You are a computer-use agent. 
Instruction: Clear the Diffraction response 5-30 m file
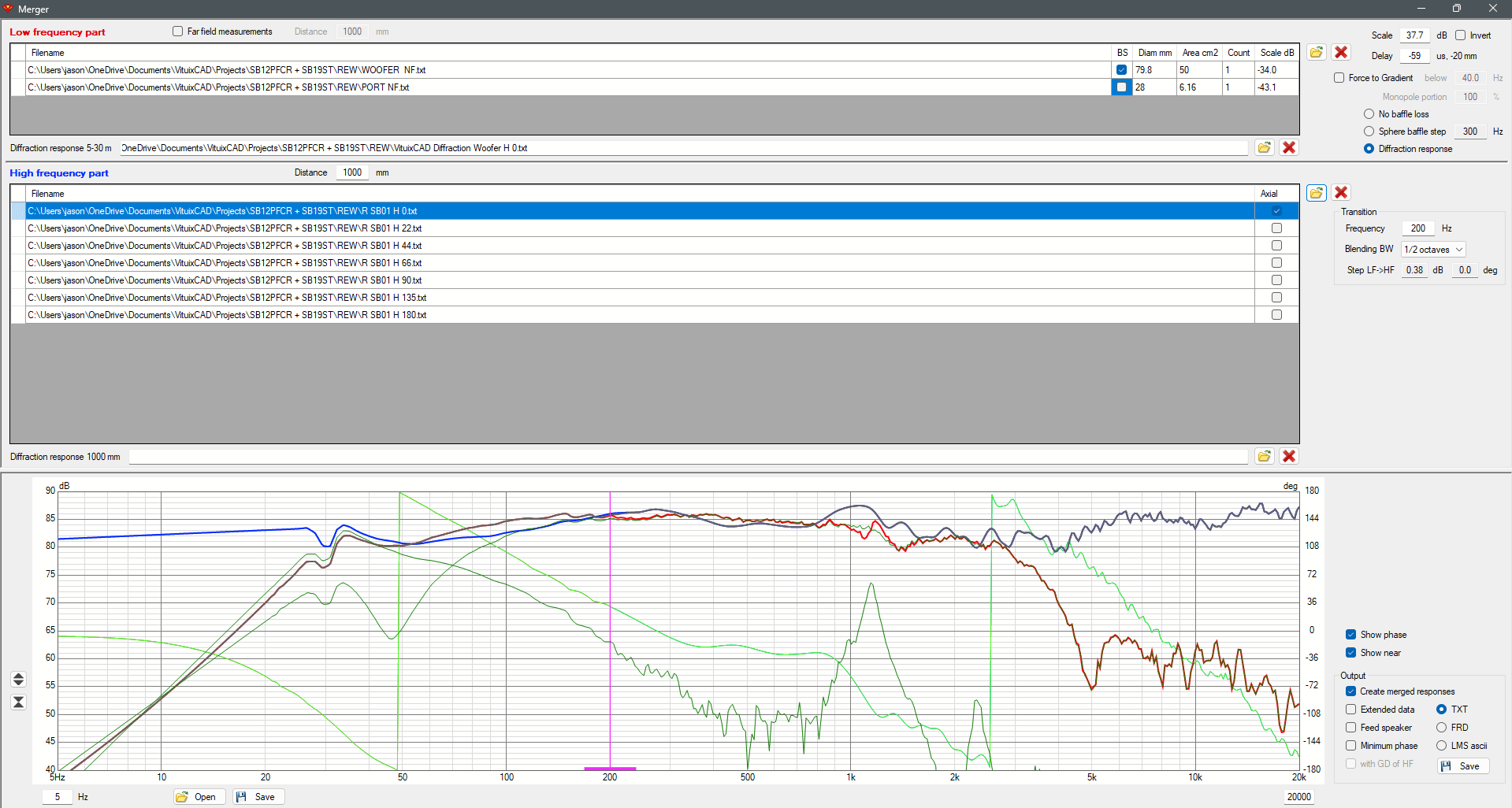(x=1289, y=148)
